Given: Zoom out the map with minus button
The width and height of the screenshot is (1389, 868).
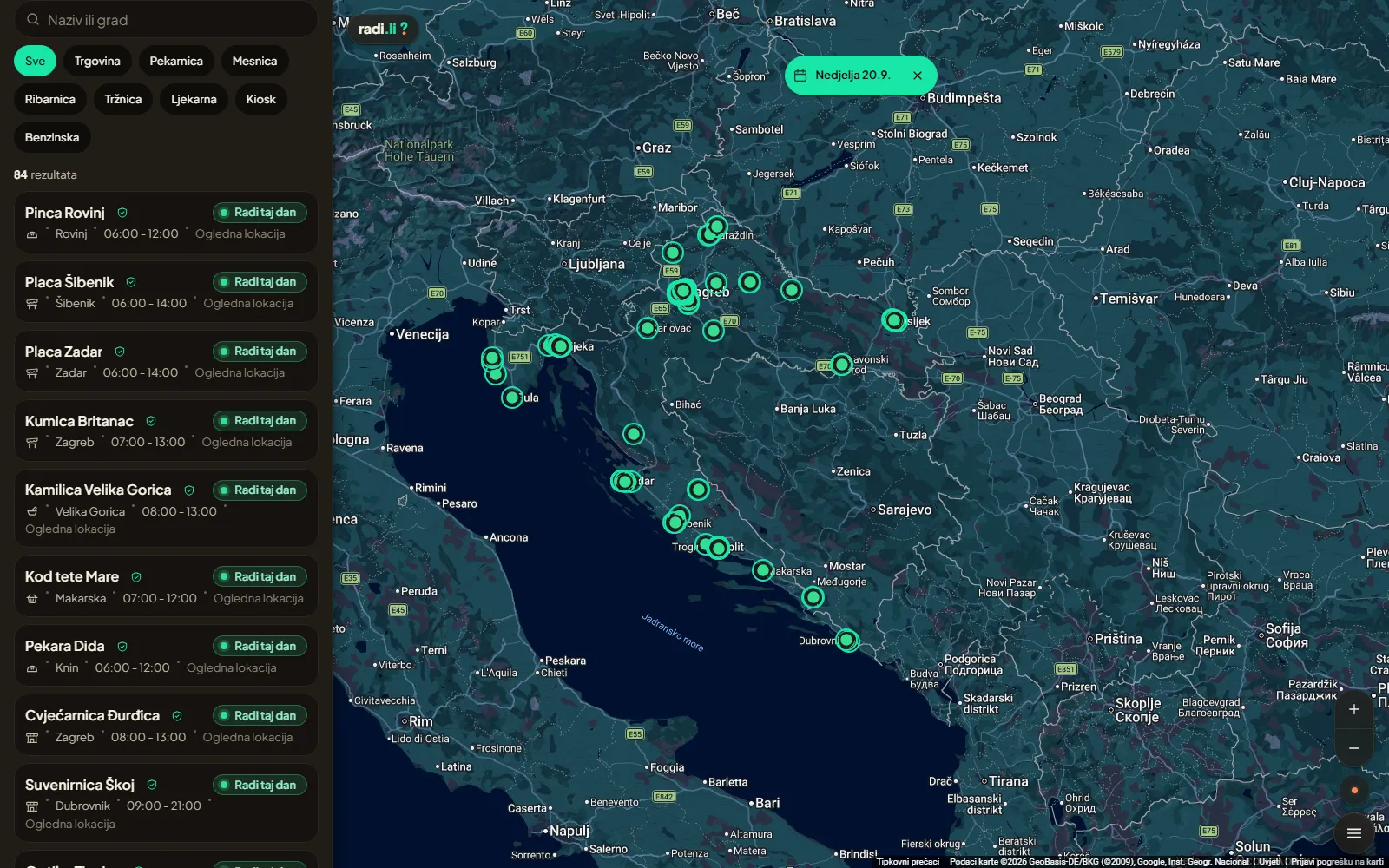Looking at the screenshot, I should (x=1353, y=748).
